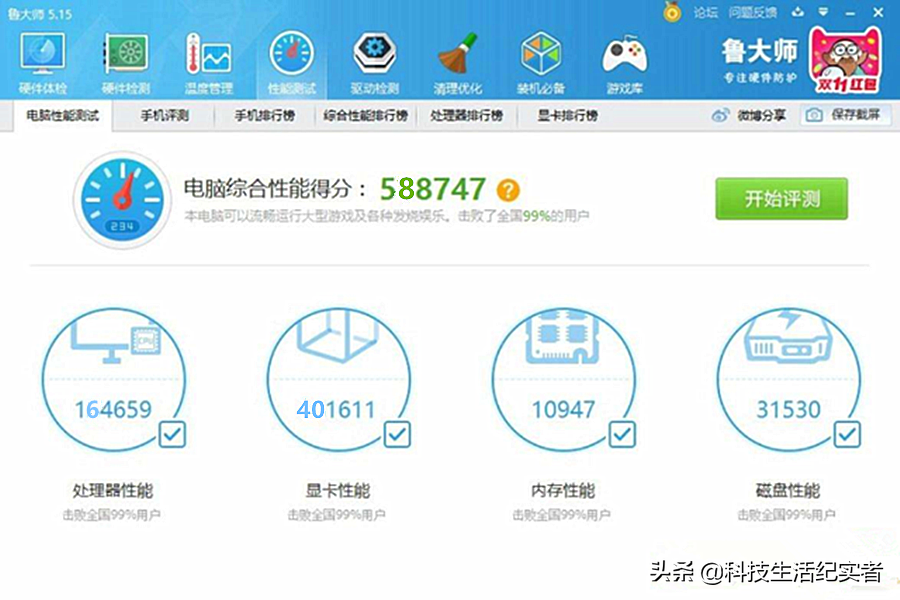Click the 保存截屏 screenshot button
Image resolution: width=900 pixels, height=600 pixels.
pos(845,116)
